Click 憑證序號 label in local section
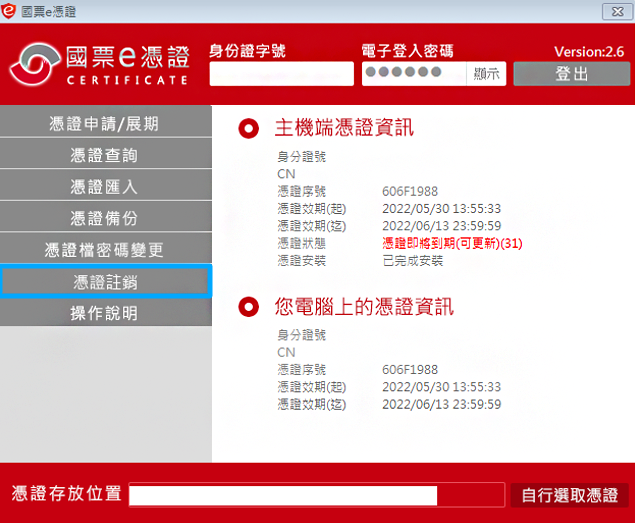The image size is (635, 523). (x=301, y=369)
